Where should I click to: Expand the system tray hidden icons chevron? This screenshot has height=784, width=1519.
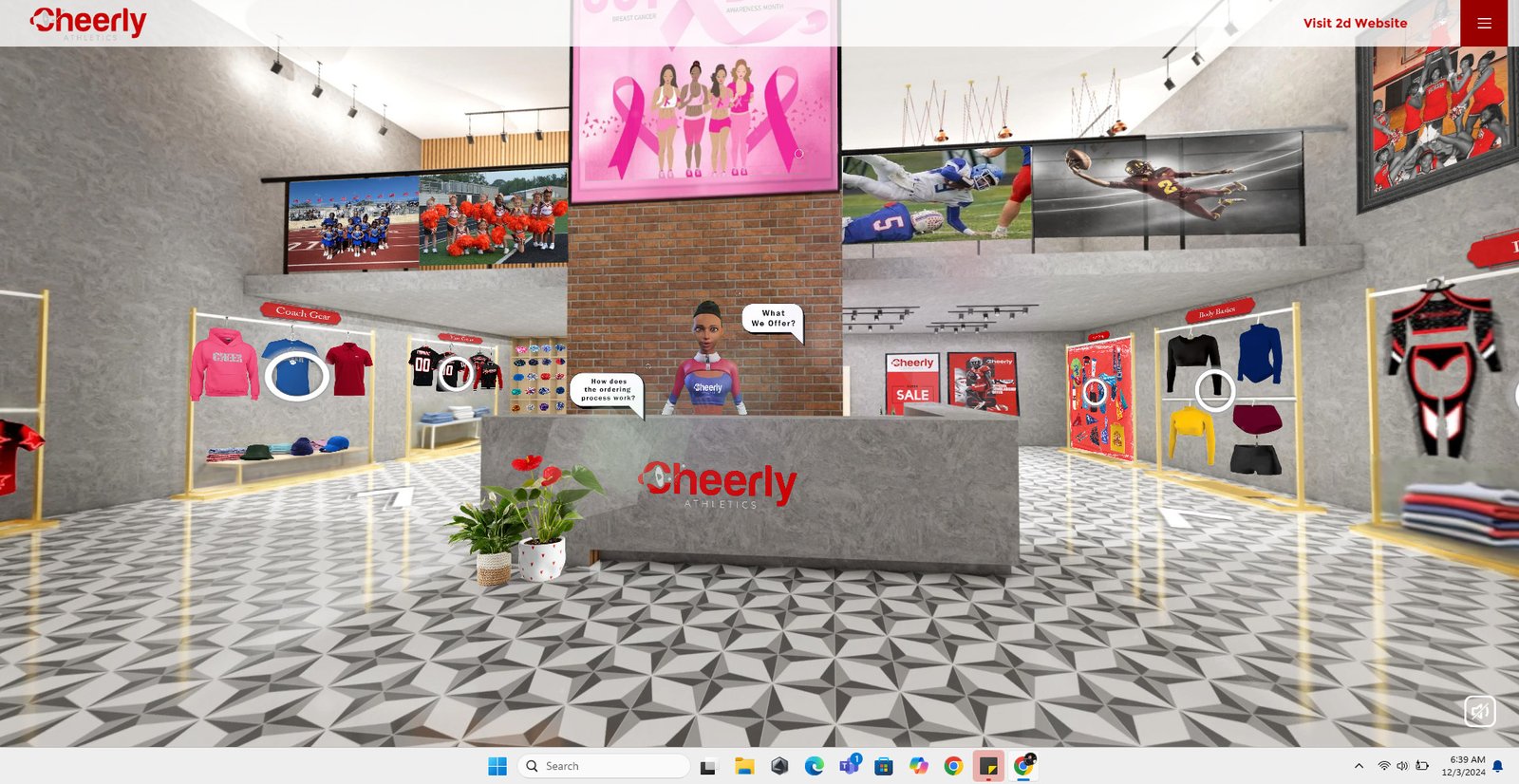[1359, 766]
